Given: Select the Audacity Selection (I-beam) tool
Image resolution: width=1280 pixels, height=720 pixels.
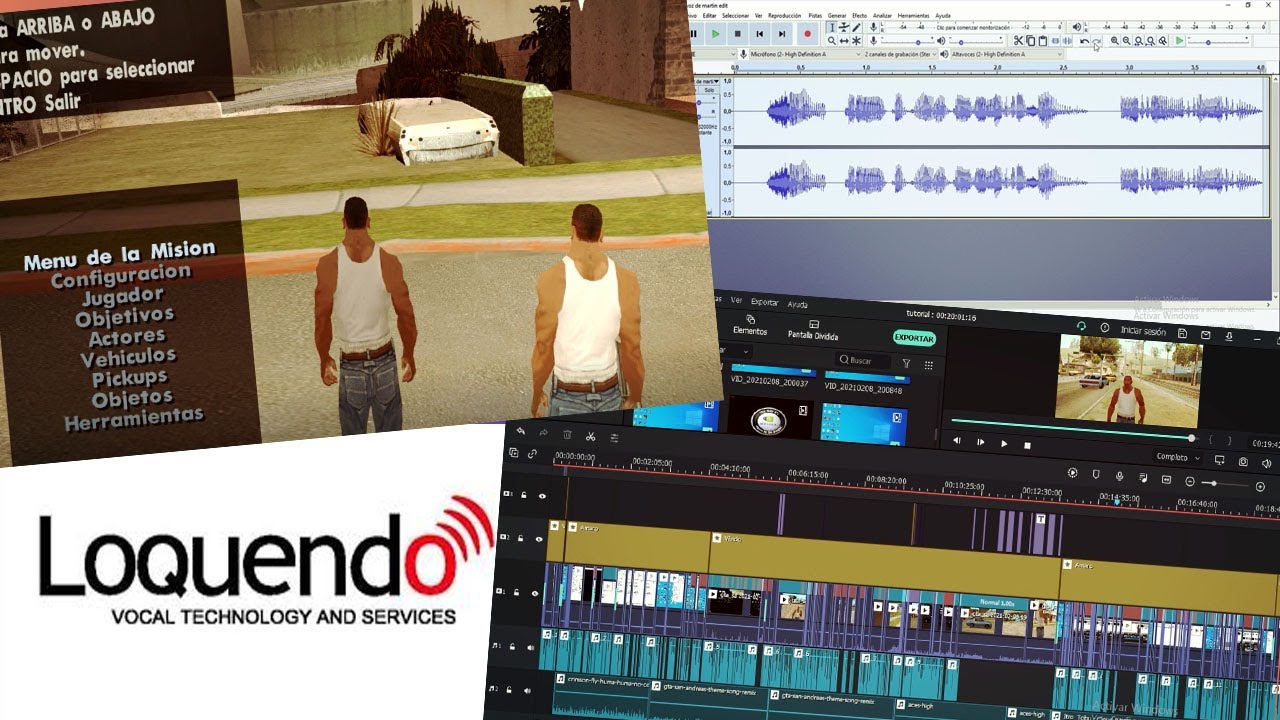Looking at the screenshot, I should (x=832, y=27).
